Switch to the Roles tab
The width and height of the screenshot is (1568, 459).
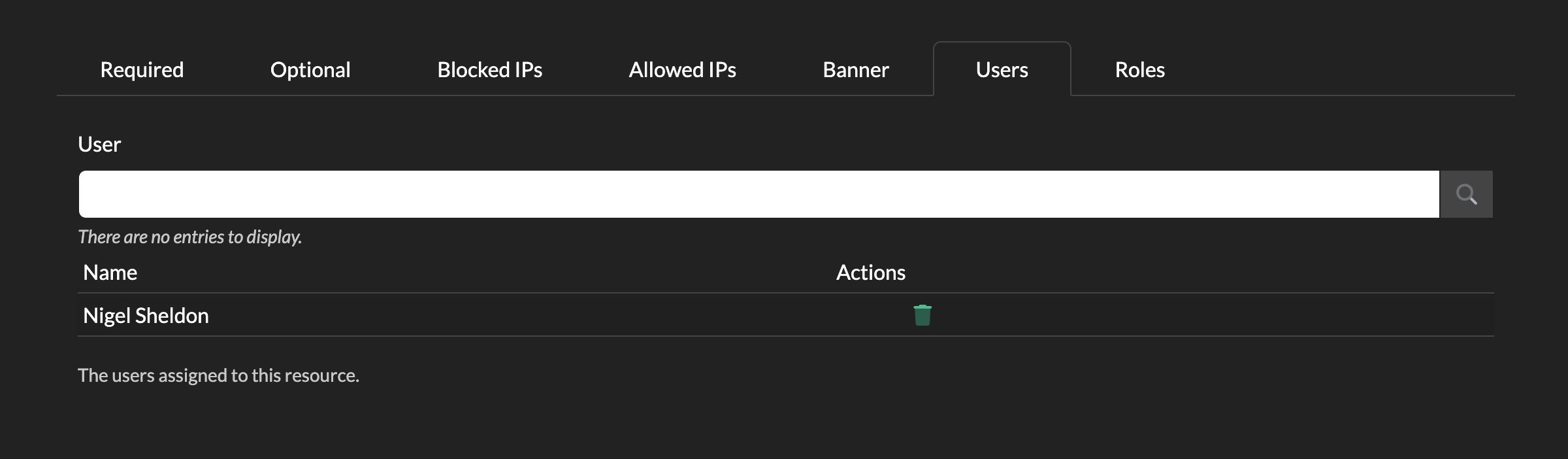pos(1139,70)
